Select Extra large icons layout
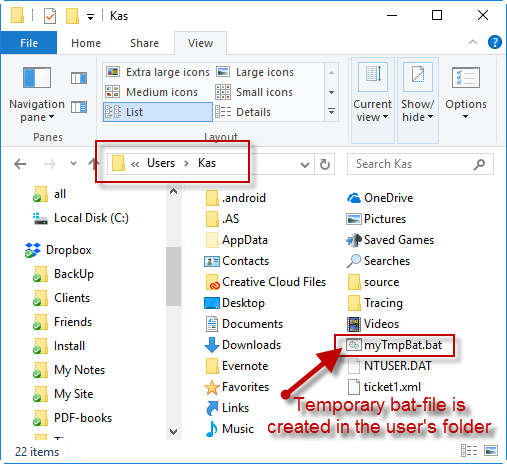Image resolution: width=507 pixels, height=464 pixels. tap(158, 72)
